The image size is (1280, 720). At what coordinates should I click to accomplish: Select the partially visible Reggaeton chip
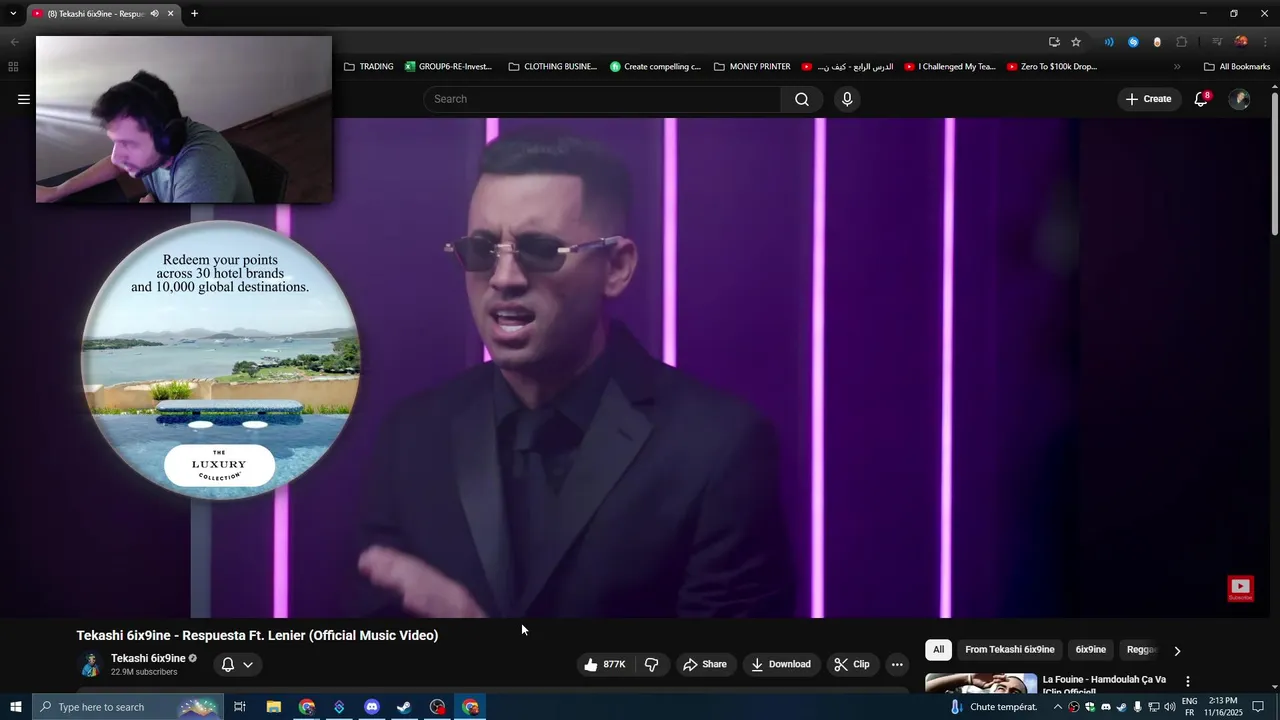pyautogui.click(x=1141, y=650)
